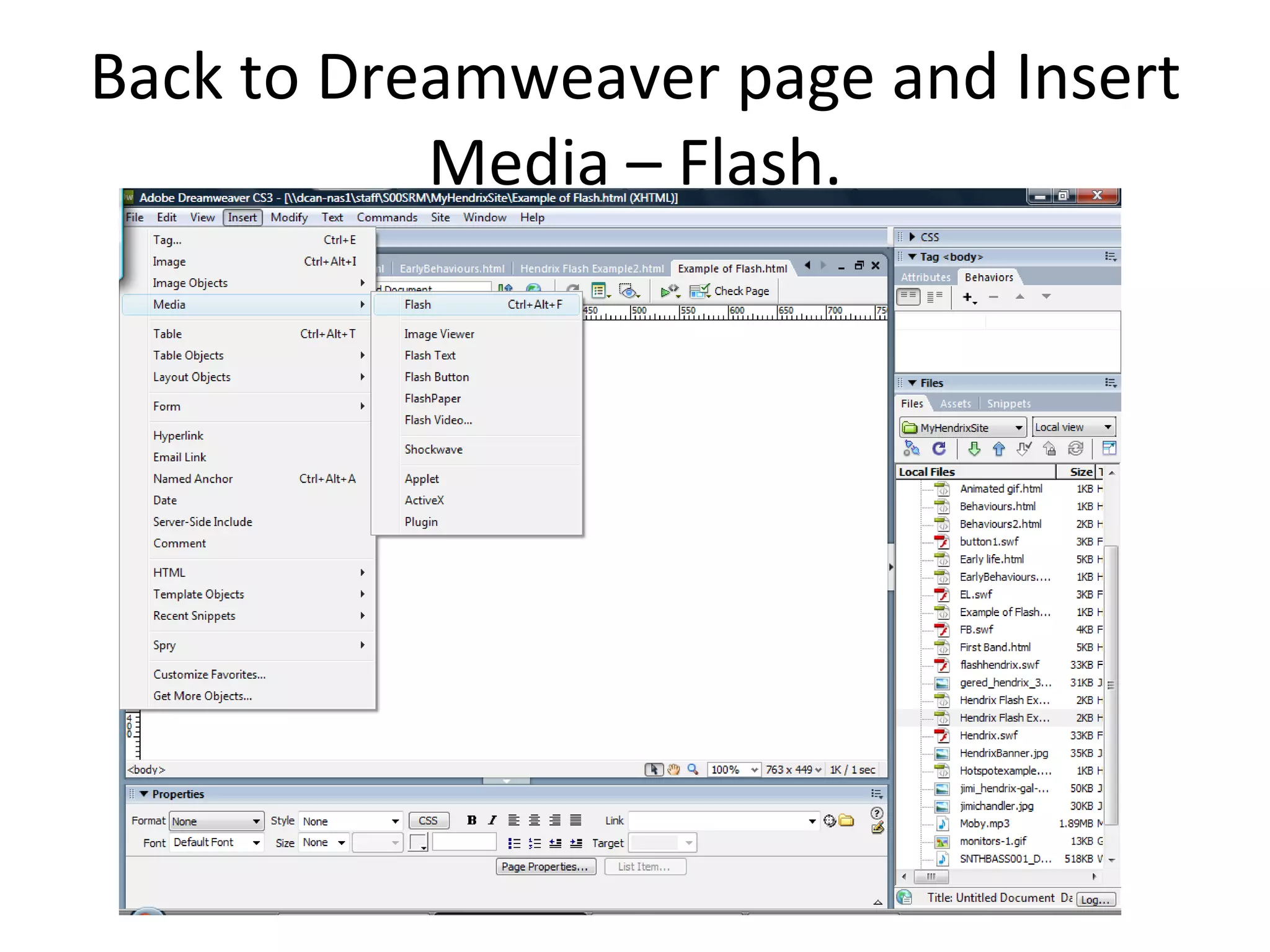This screenshot has height=952, width=1270.
Task: Click the Synchronize icon in Files panel
Action: click(x=1076, y=449)
